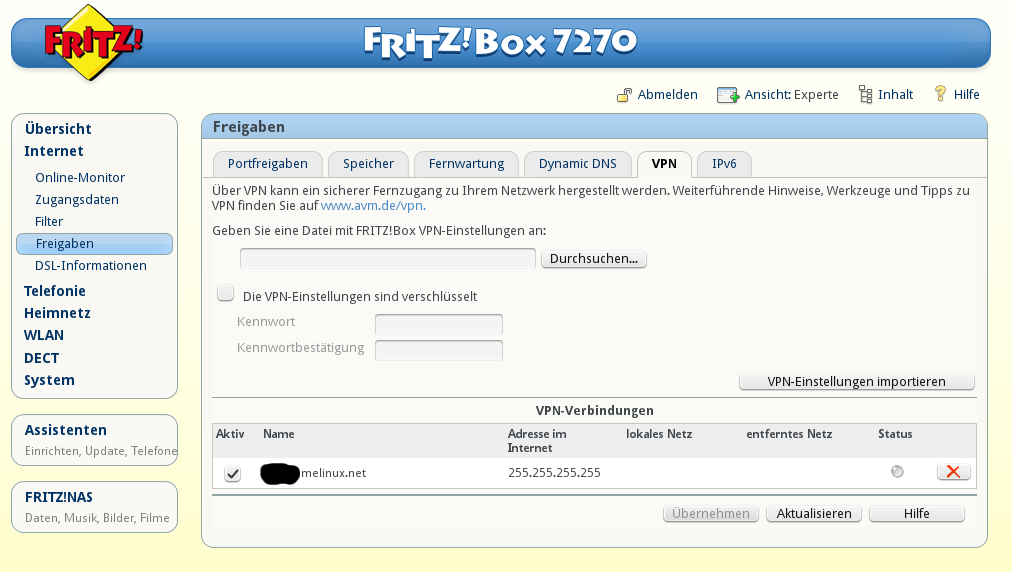This screenshot has width=1012, height=572.
Task: Open Online-Monitor in the sidebar
Action: [x=80, y=178]
